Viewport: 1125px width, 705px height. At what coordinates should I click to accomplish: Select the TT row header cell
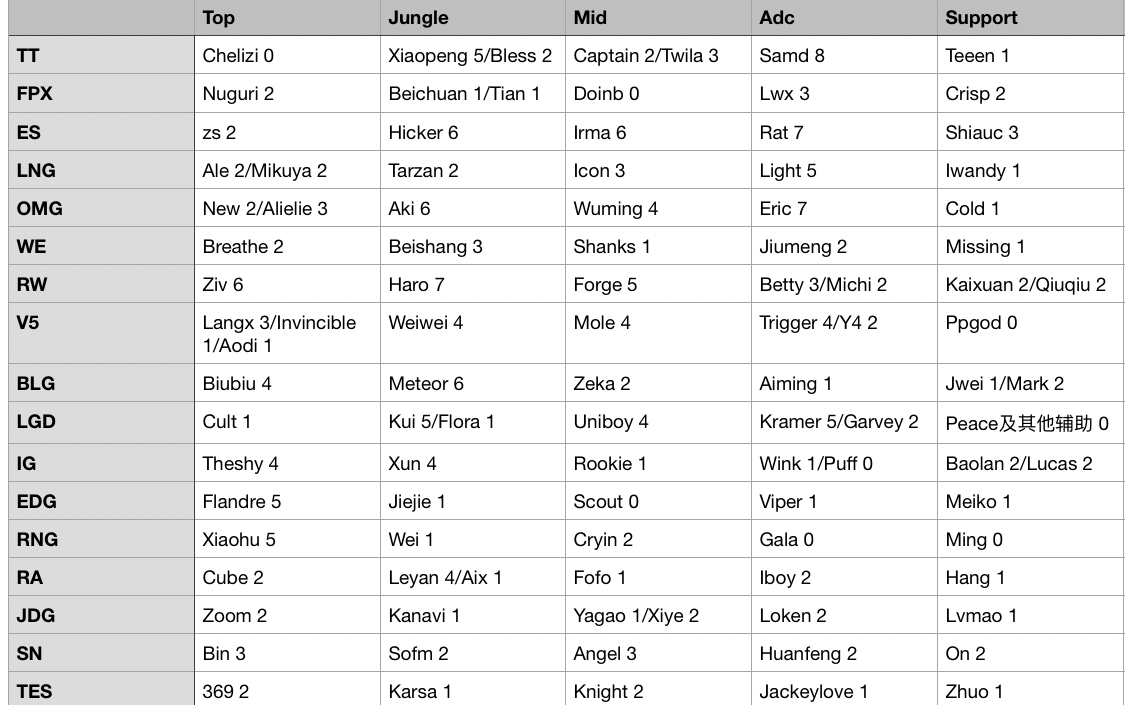100,56
